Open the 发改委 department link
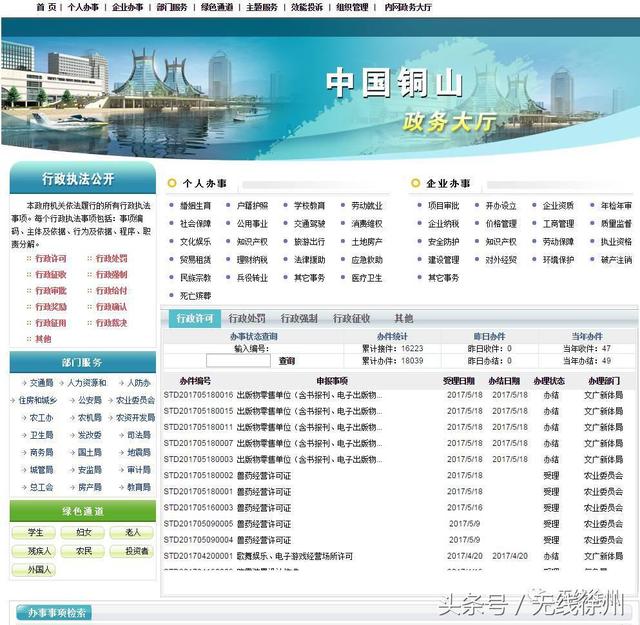Image resolution: width=640 pixels, height=625 pixels. 90,435
